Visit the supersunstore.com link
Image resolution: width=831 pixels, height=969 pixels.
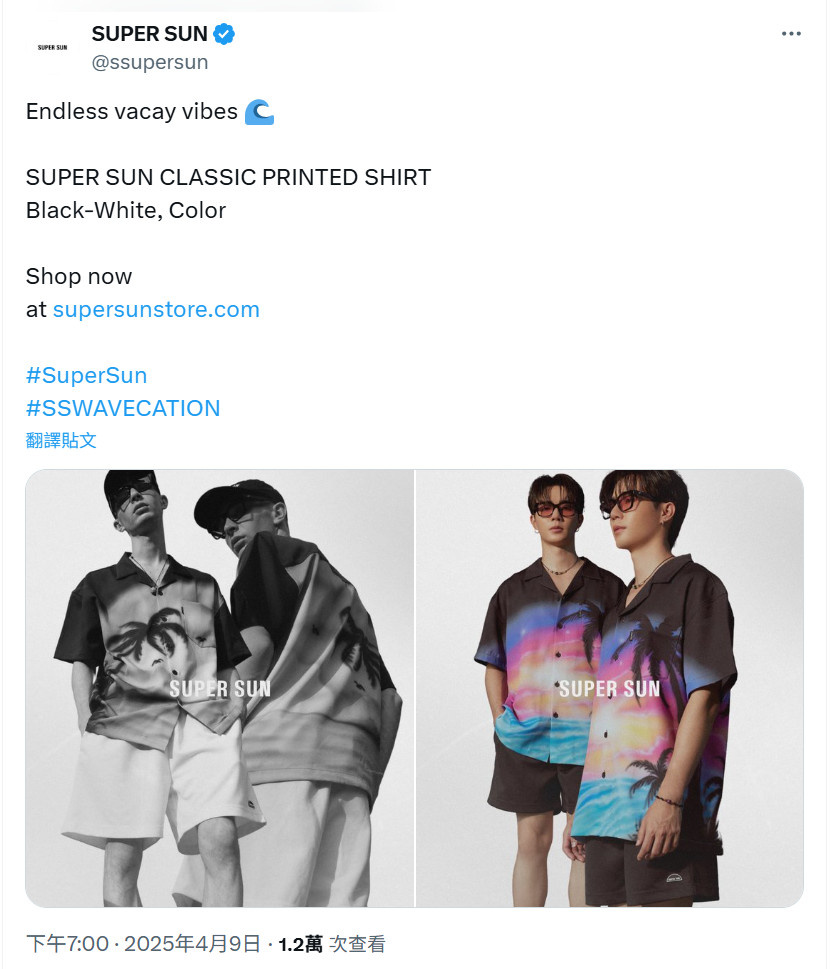click(156, 309)
